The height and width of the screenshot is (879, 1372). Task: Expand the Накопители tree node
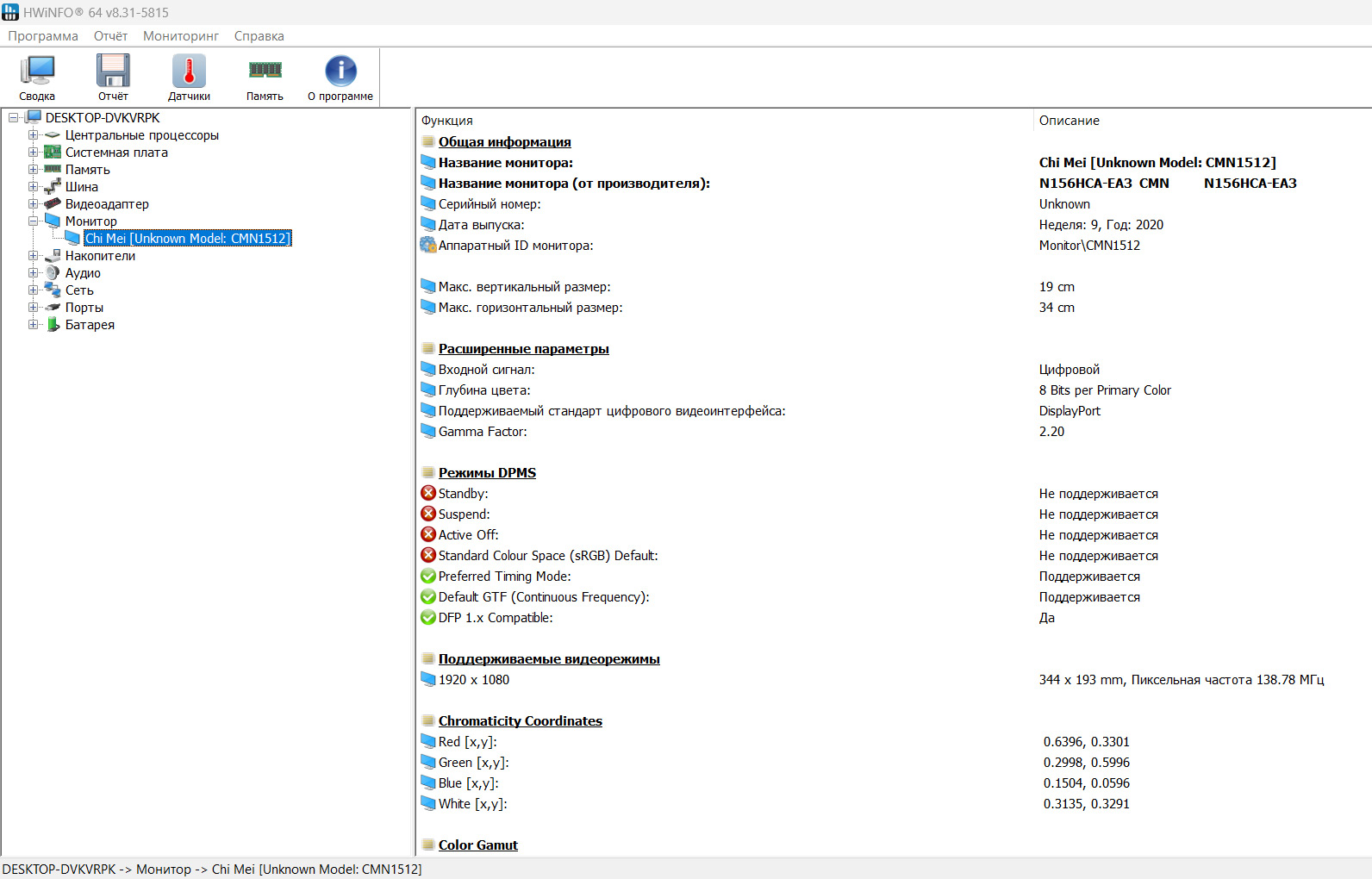33,256
